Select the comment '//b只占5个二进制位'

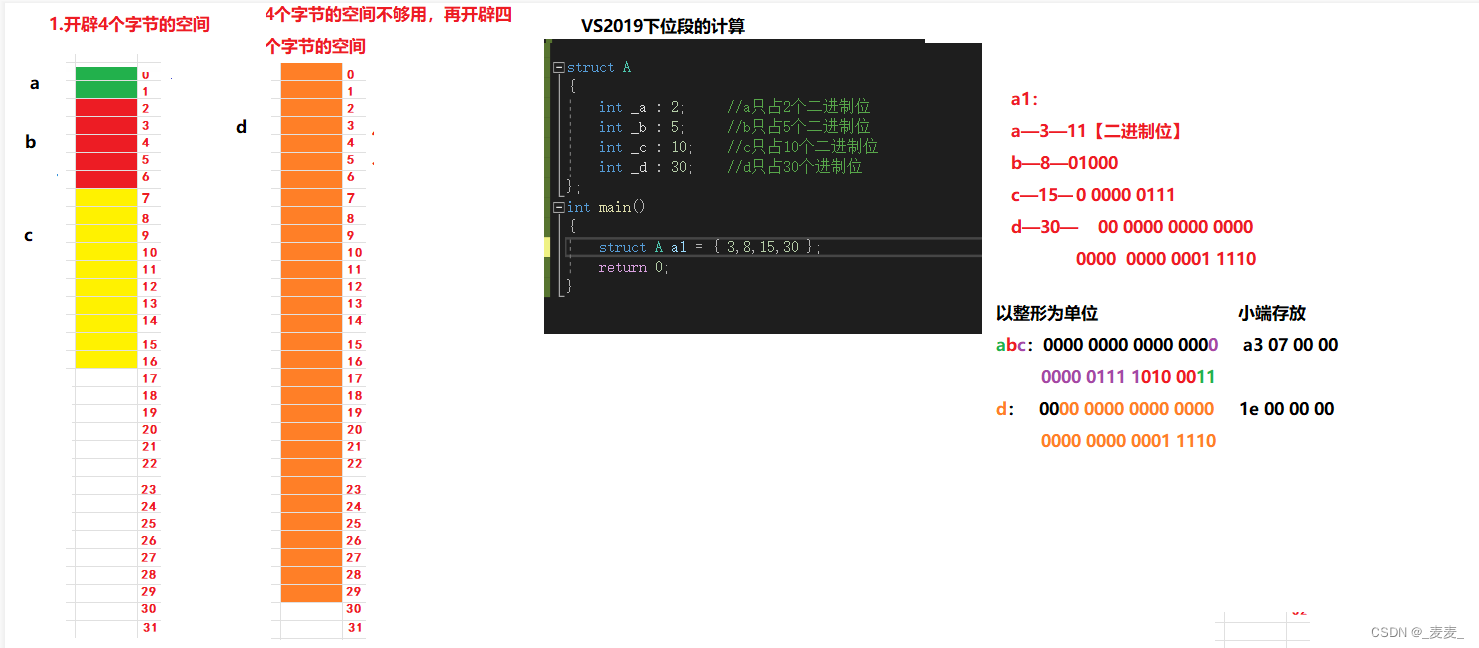(799, 128)
